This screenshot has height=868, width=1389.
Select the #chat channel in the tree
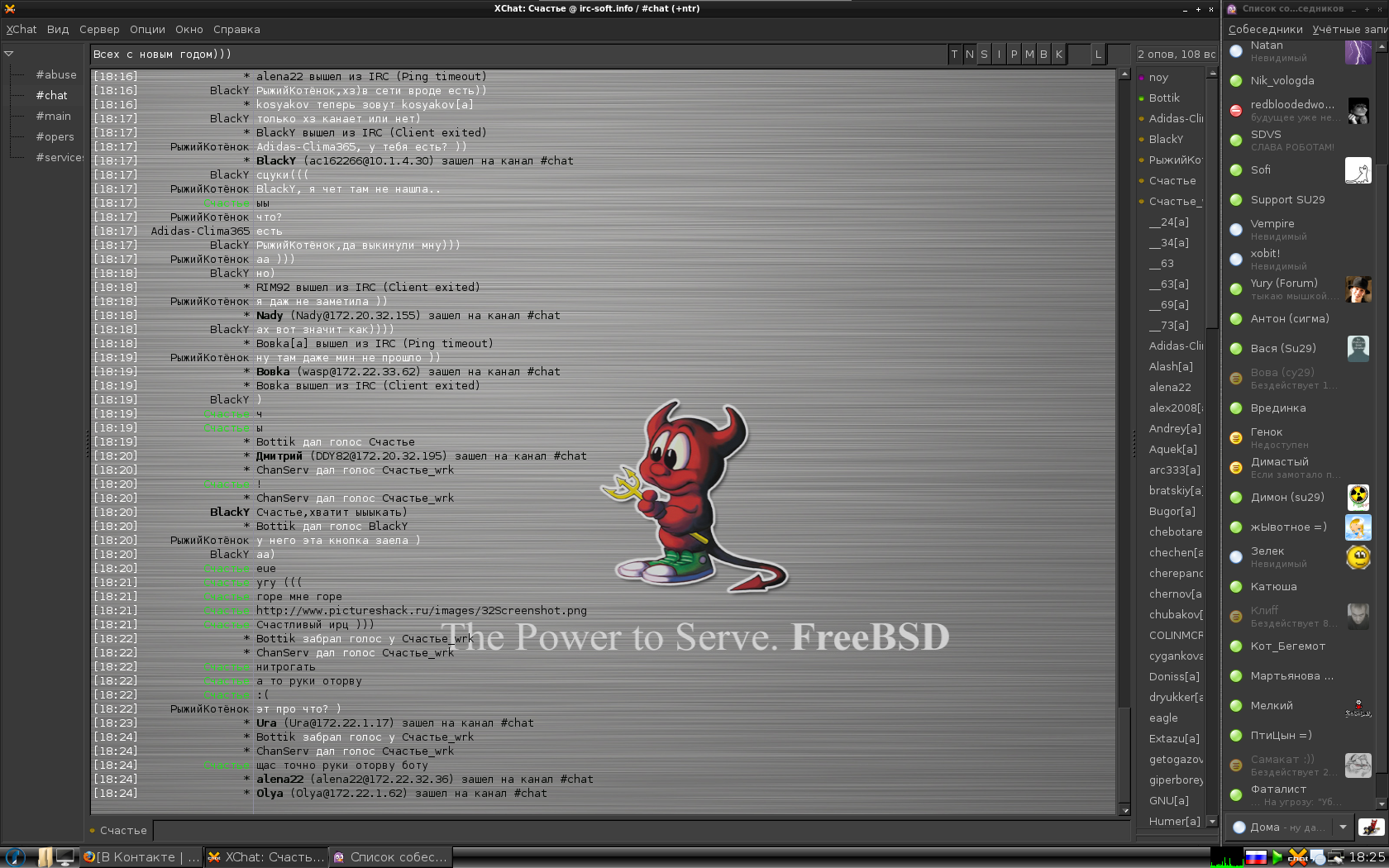tap(51, 95)
